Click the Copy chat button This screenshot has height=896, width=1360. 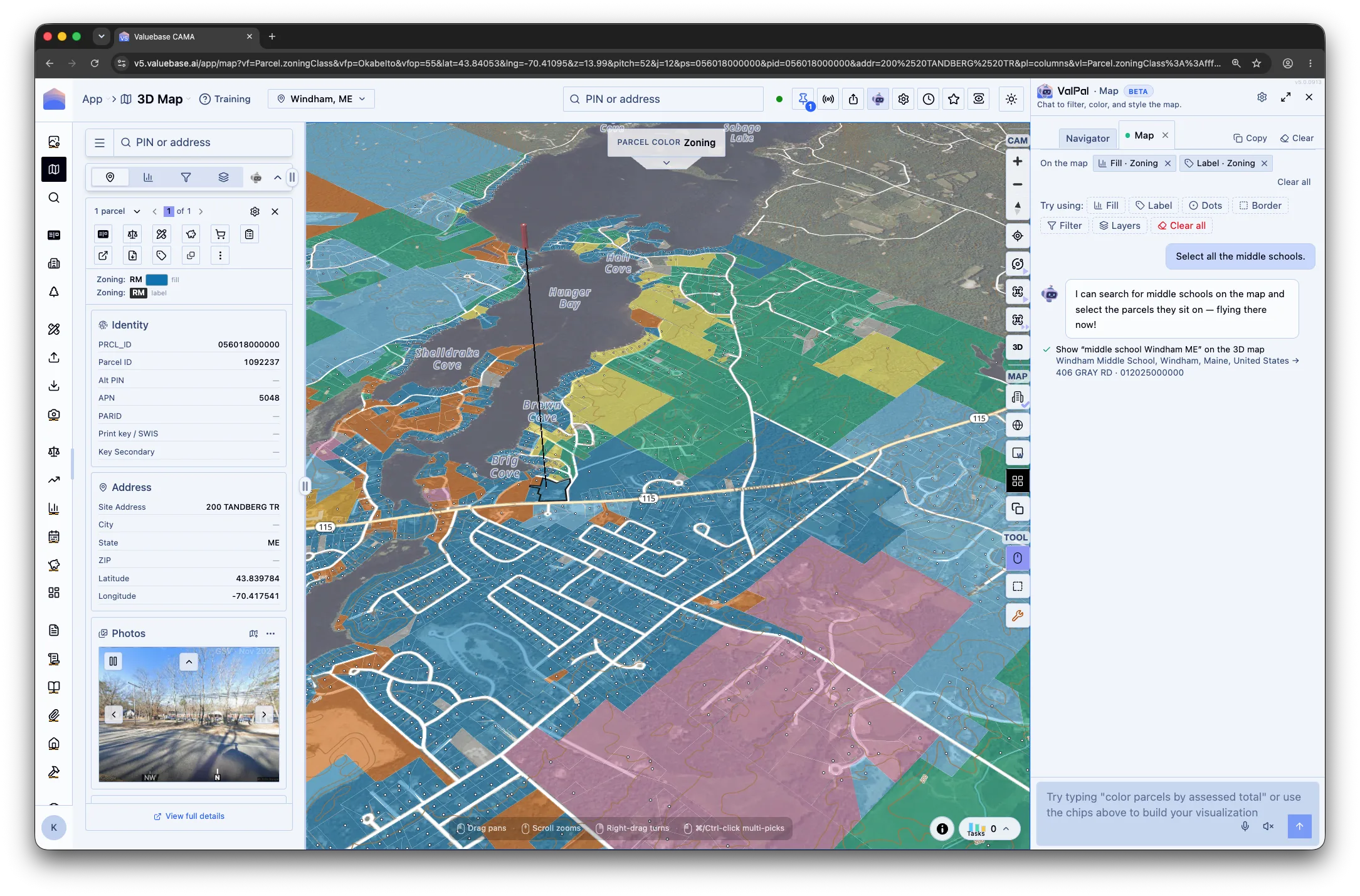1250,139
